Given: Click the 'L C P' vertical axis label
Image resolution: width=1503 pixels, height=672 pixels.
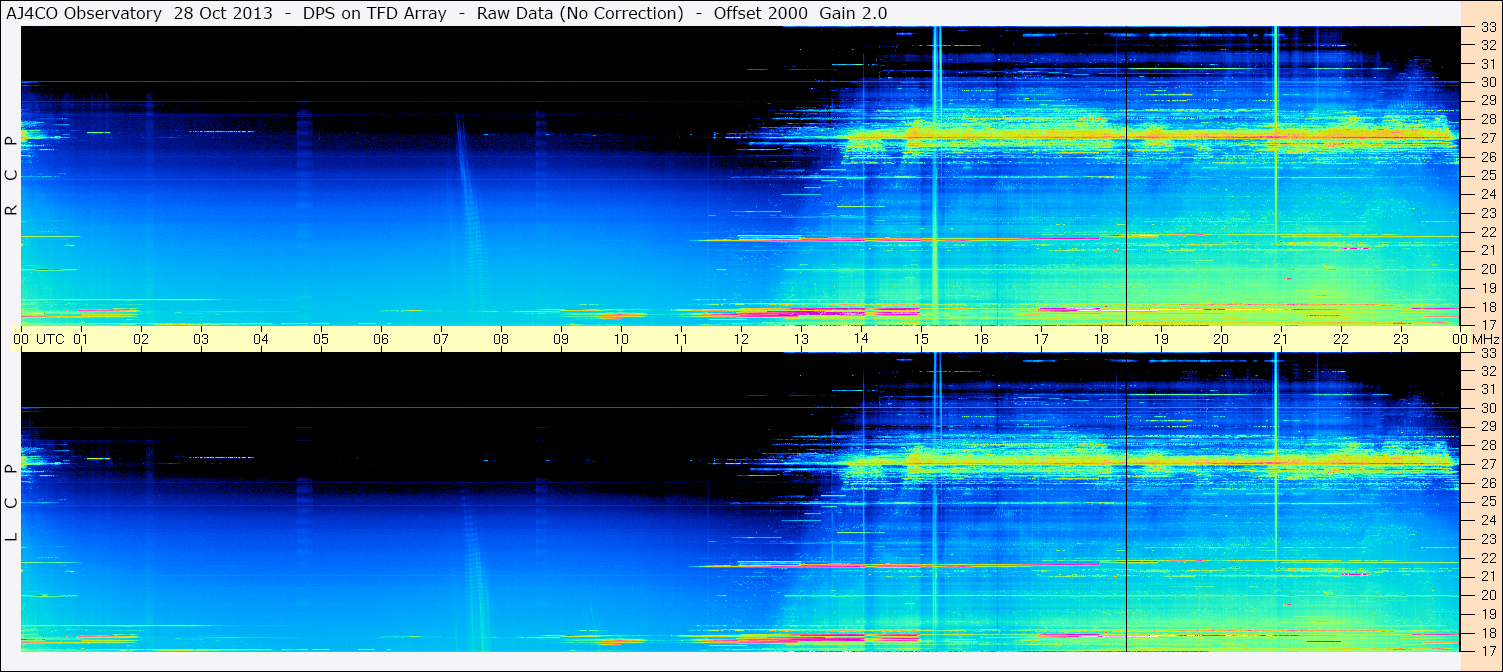Looking at the screenshot, I should 12,503.
